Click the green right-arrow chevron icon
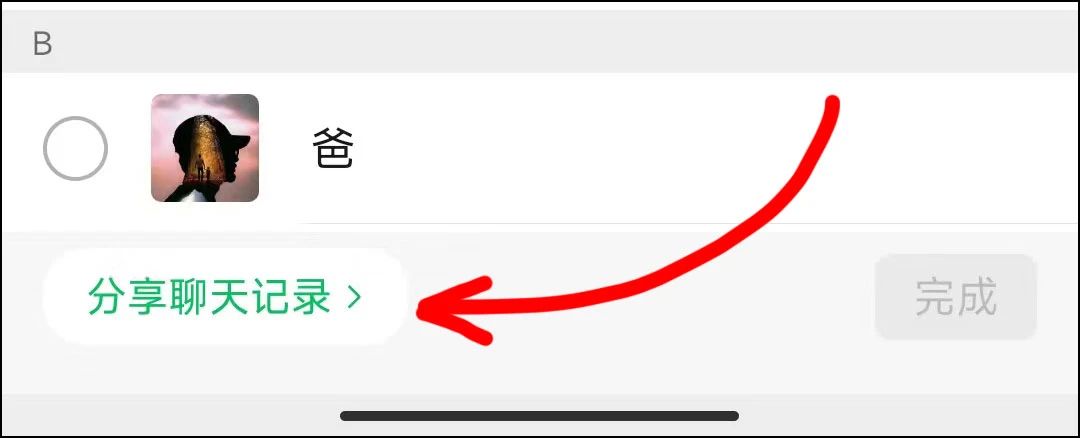This screenshot has height=438, width=1080. (354, 297)
